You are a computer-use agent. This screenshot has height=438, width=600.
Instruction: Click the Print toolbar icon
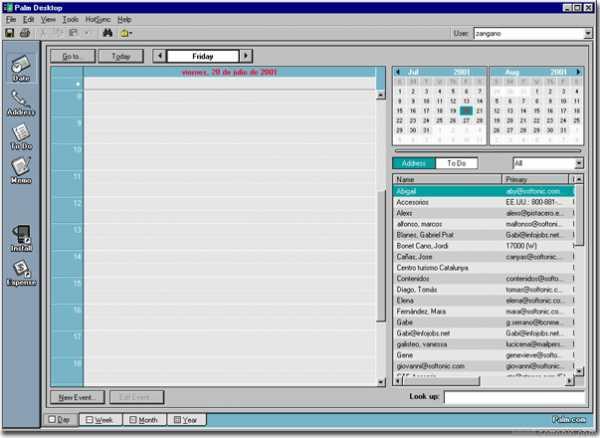[x=25, y=33]
